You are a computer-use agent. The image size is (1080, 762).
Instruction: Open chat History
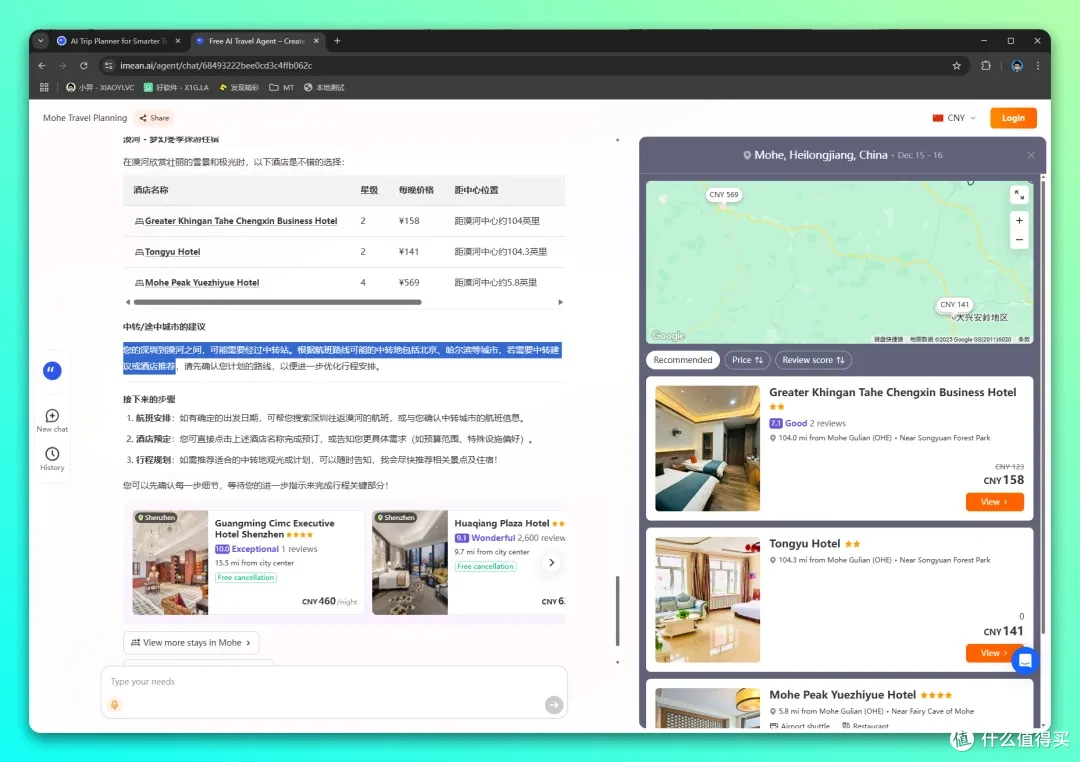click(x=52, y=459)
